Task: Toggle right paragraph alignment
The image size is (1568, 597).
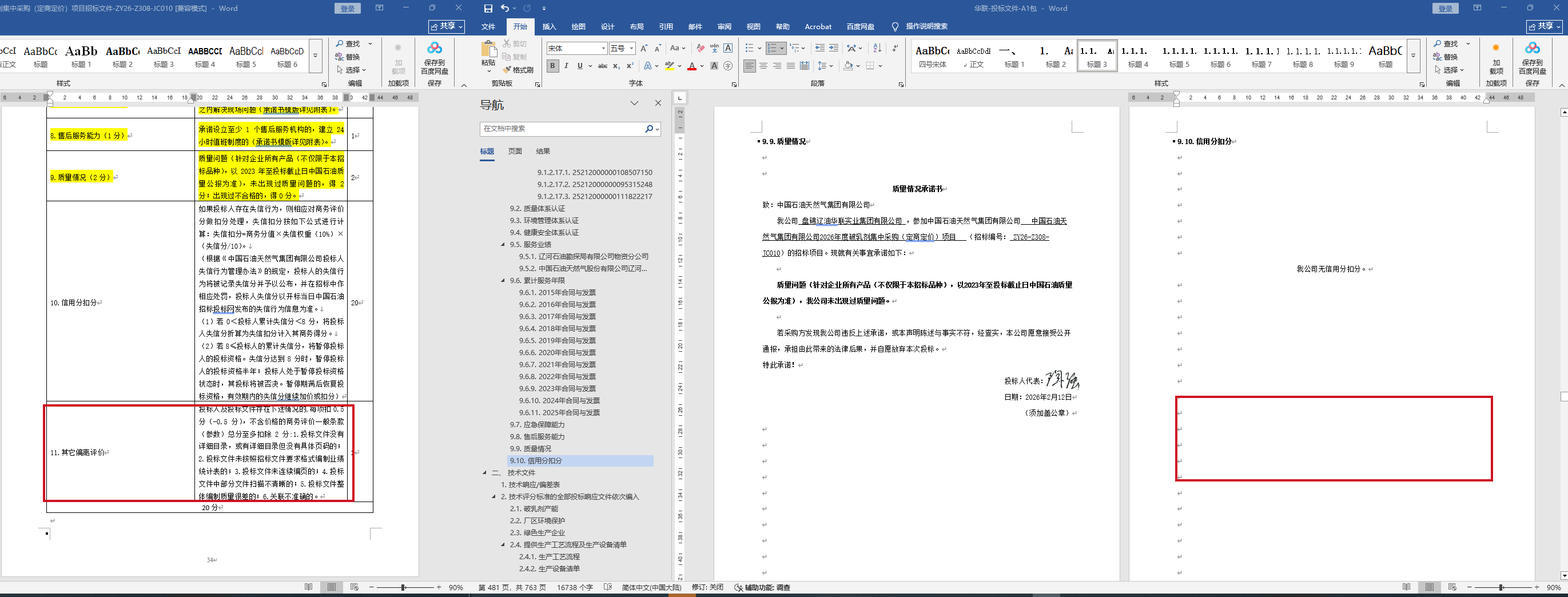Action: (x=777, y=66)
